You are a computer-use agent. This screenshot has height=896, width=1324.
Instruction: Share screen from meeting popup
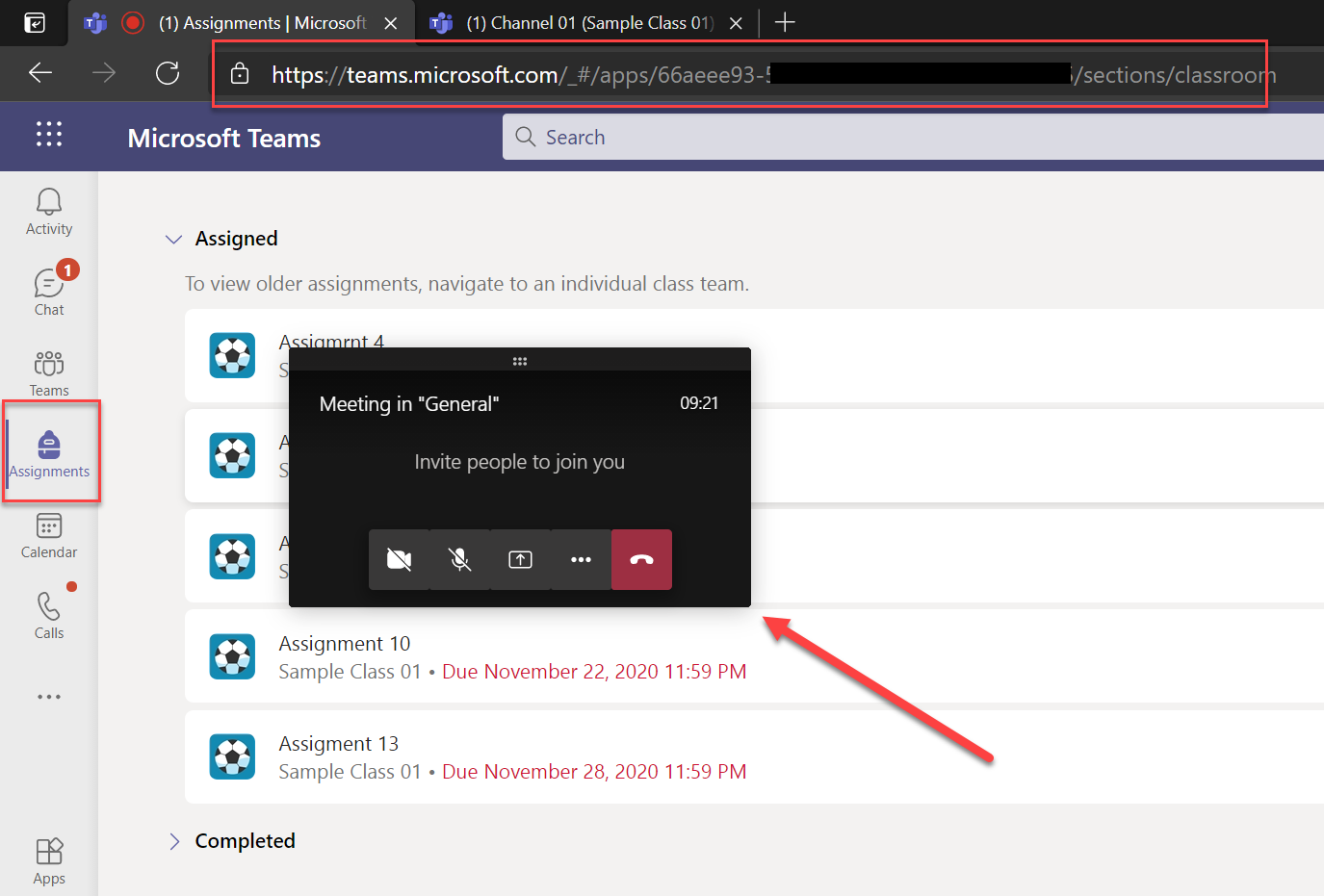[520, 559]
